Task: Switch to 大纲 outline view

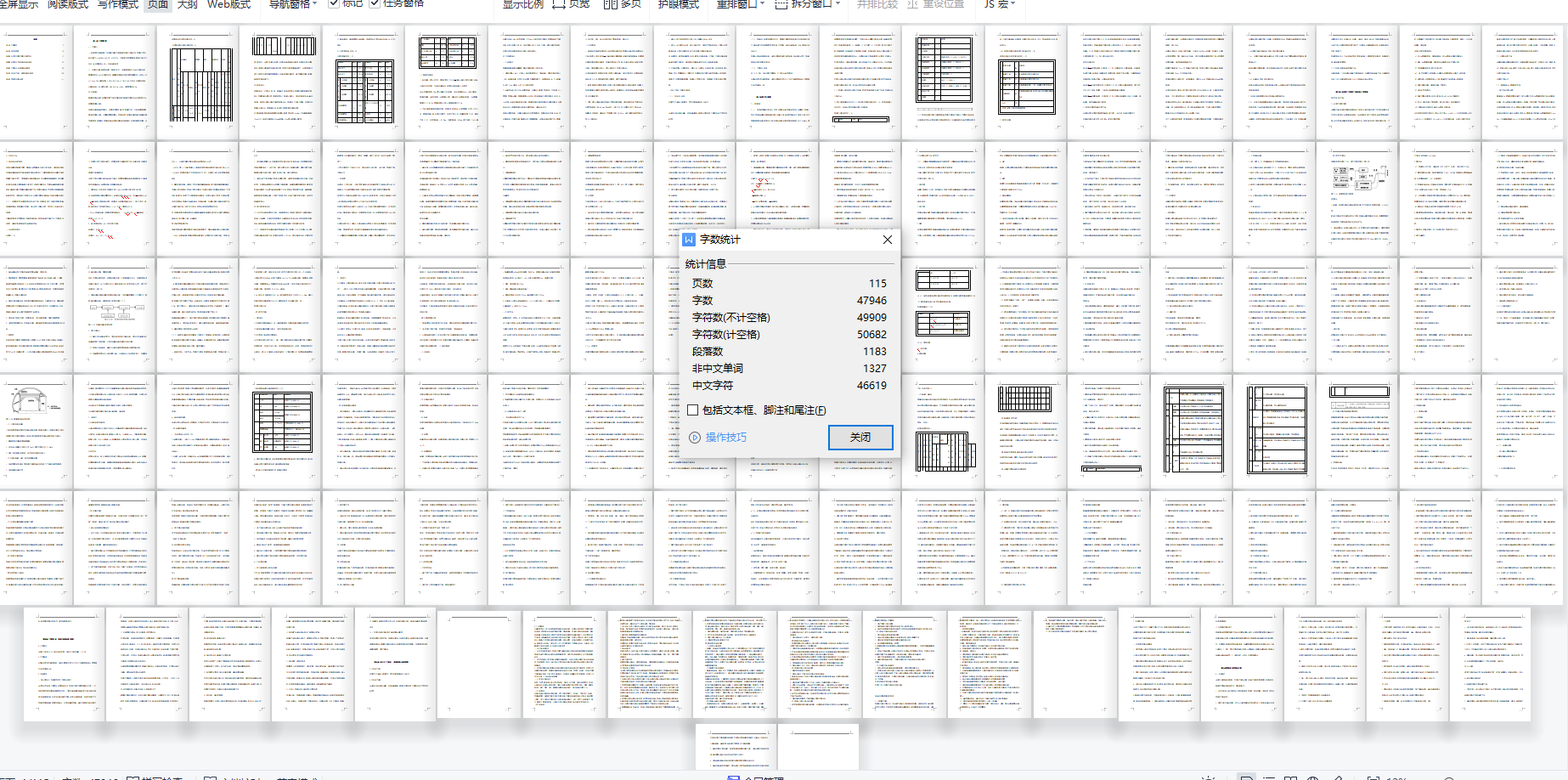Action: click(187, 4)
